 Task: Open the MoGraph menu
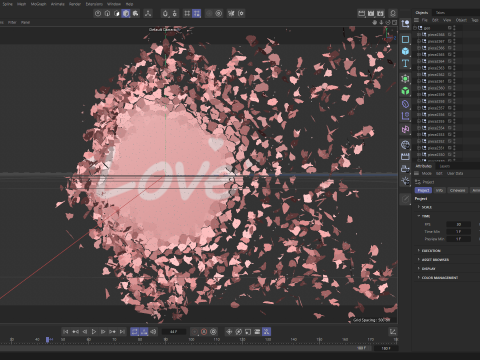point(38,4)
